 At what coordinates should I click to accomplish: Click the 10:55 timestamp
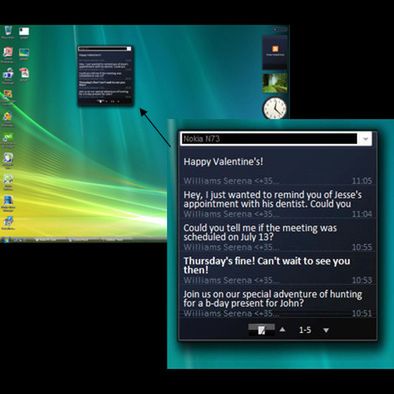coord(362,247)
